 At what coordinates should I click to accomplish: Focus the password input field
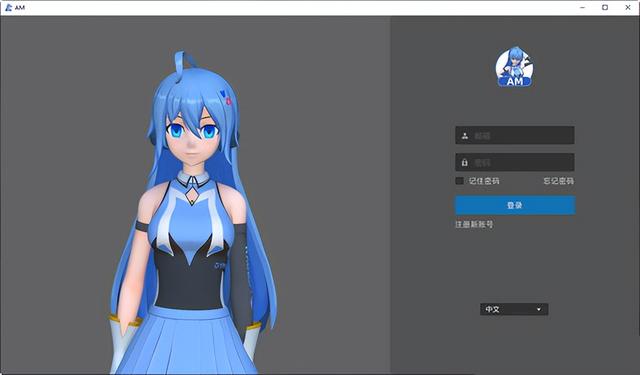515,162
